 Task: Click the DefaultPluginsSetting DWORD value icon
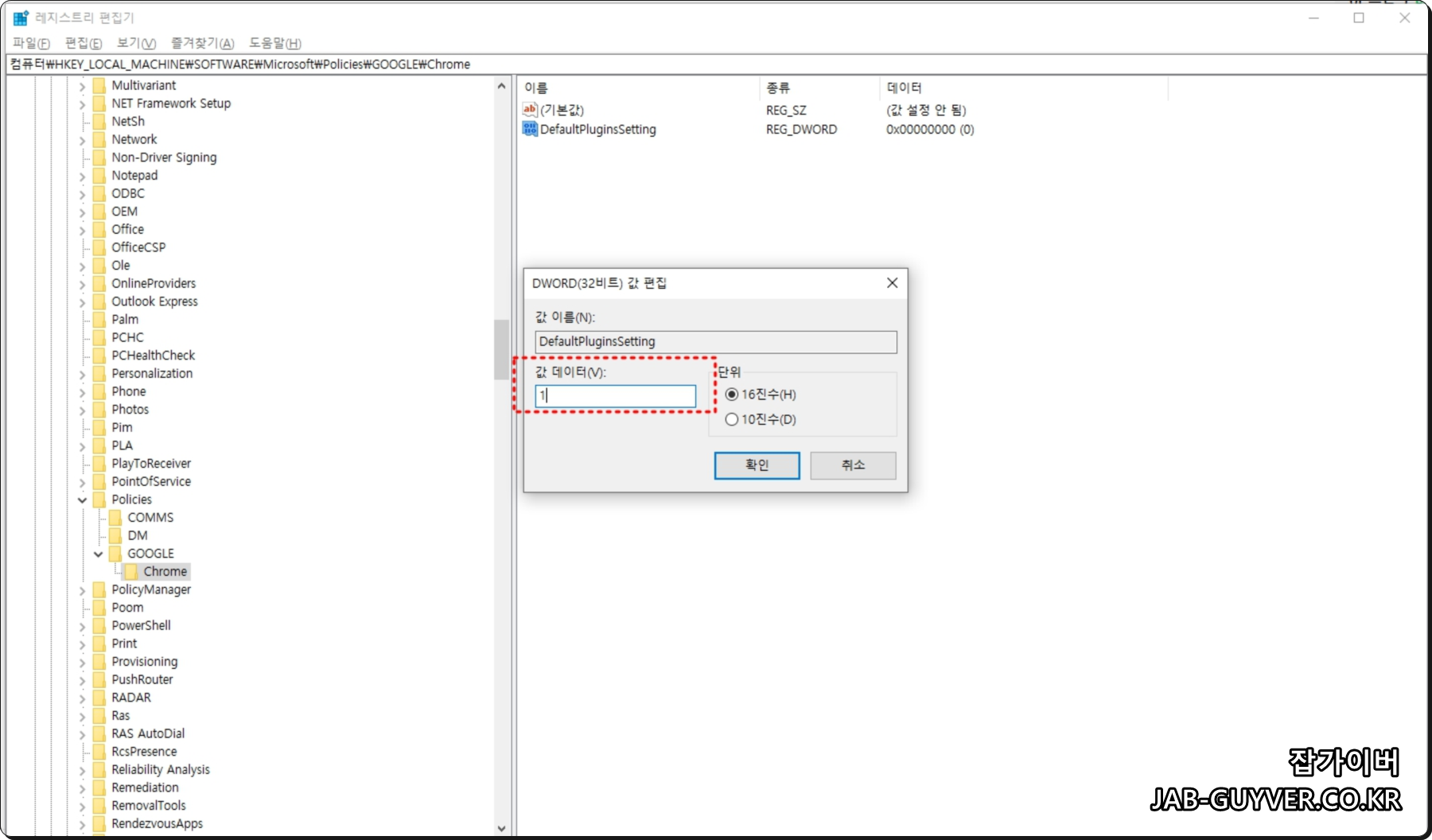[x=530, y=129]
